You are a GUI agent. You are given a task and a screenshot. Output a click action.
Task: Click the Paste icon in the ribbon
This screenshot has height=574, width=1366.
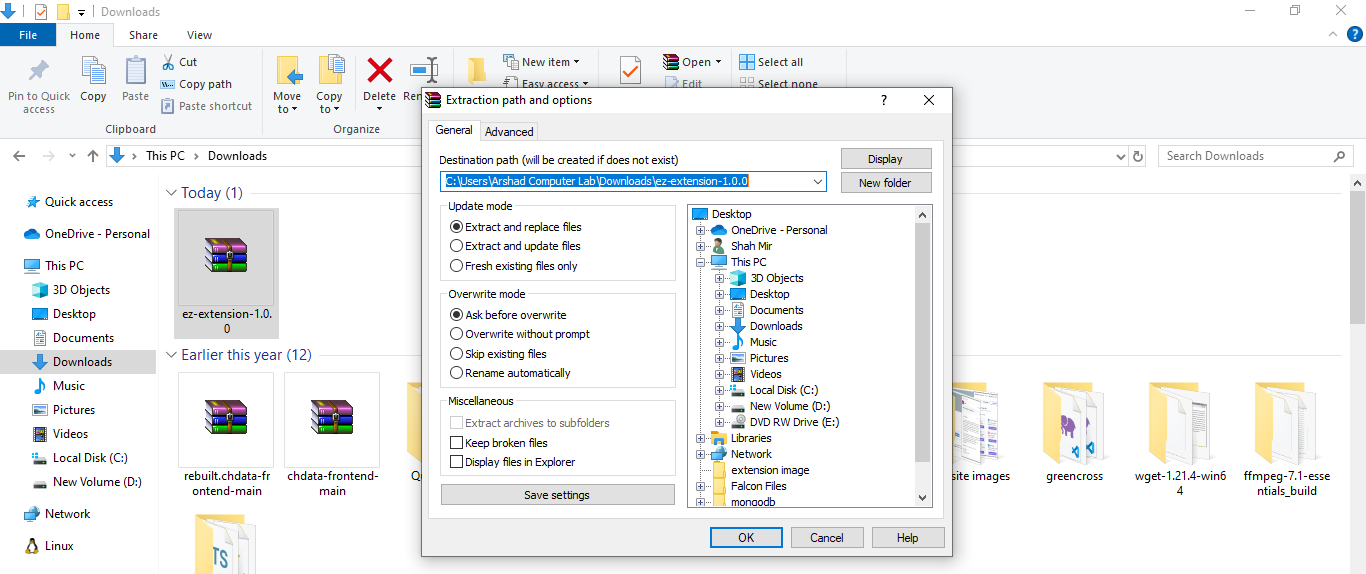click(x=136, y=71)
